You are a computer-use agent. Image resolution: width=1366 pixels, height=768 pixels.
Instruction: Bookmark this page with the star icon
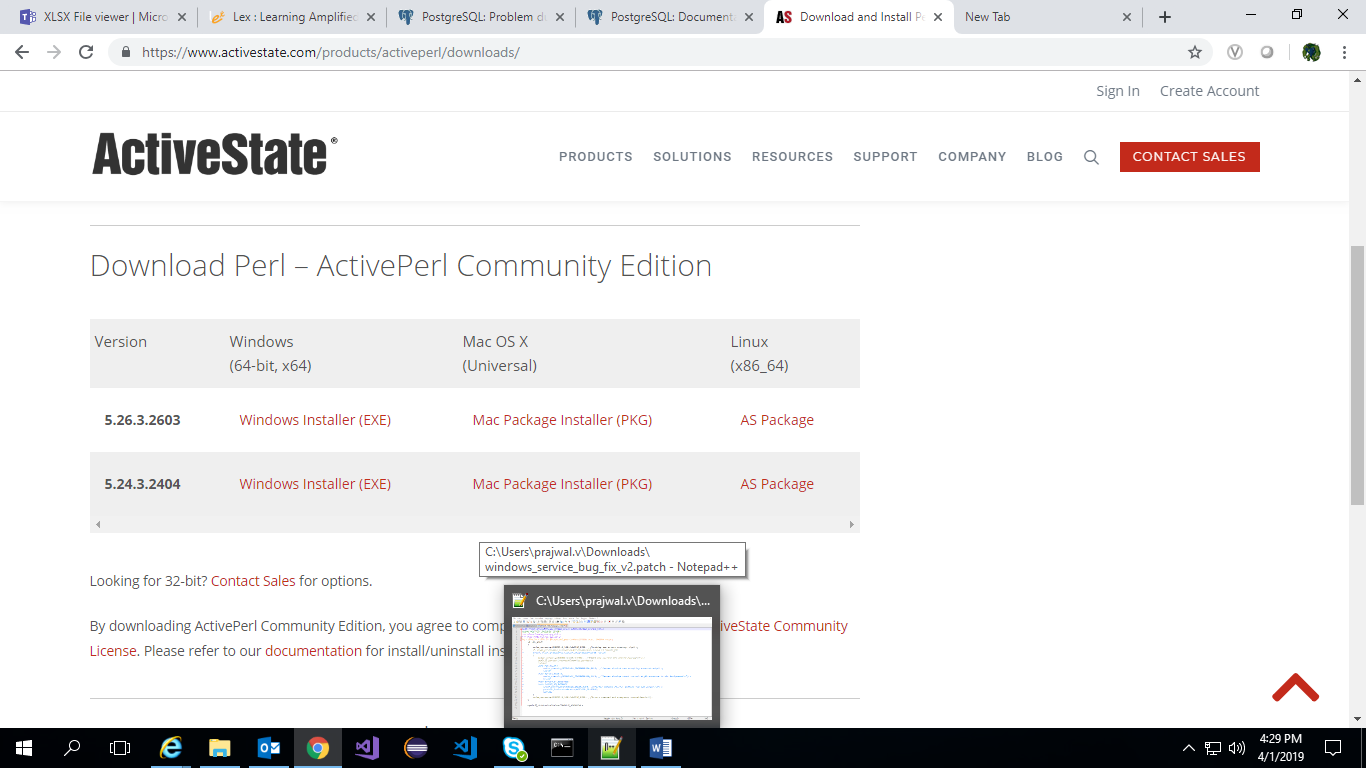[x=1194, y=52]
